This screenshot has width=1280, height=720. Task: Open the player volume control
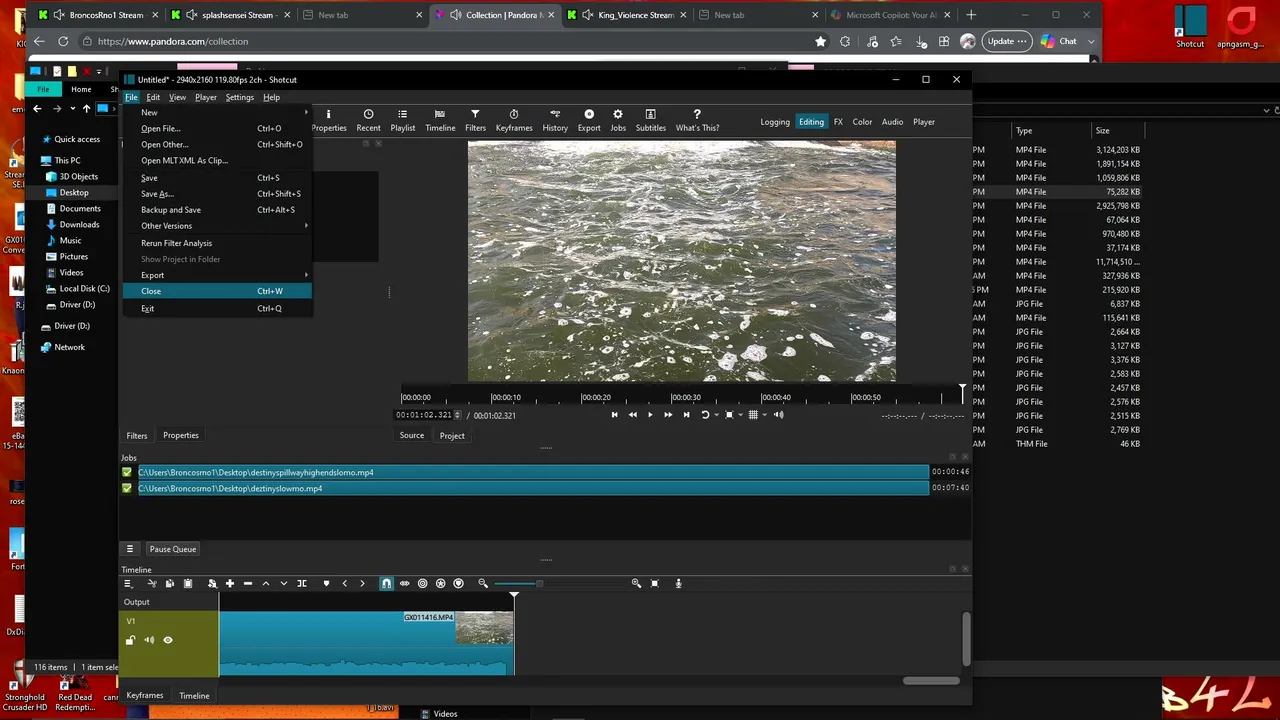778,415
